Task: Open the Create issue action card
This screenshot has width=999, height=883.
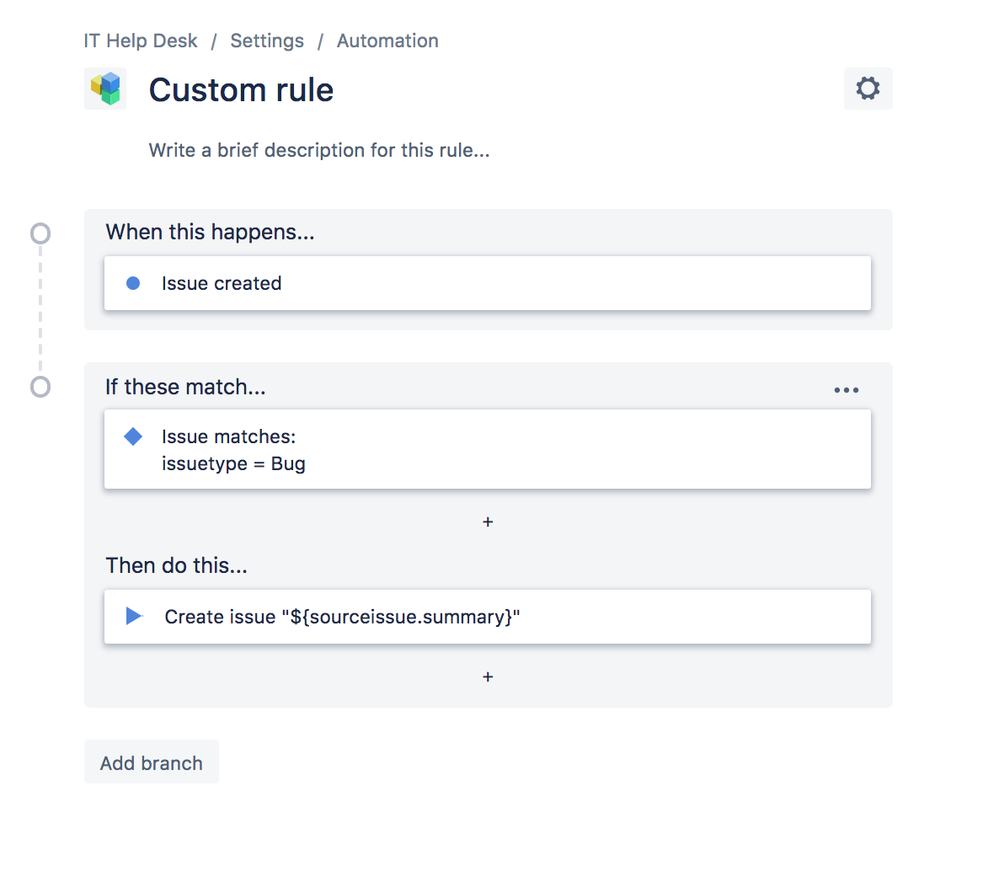Action: coord(487,616)
